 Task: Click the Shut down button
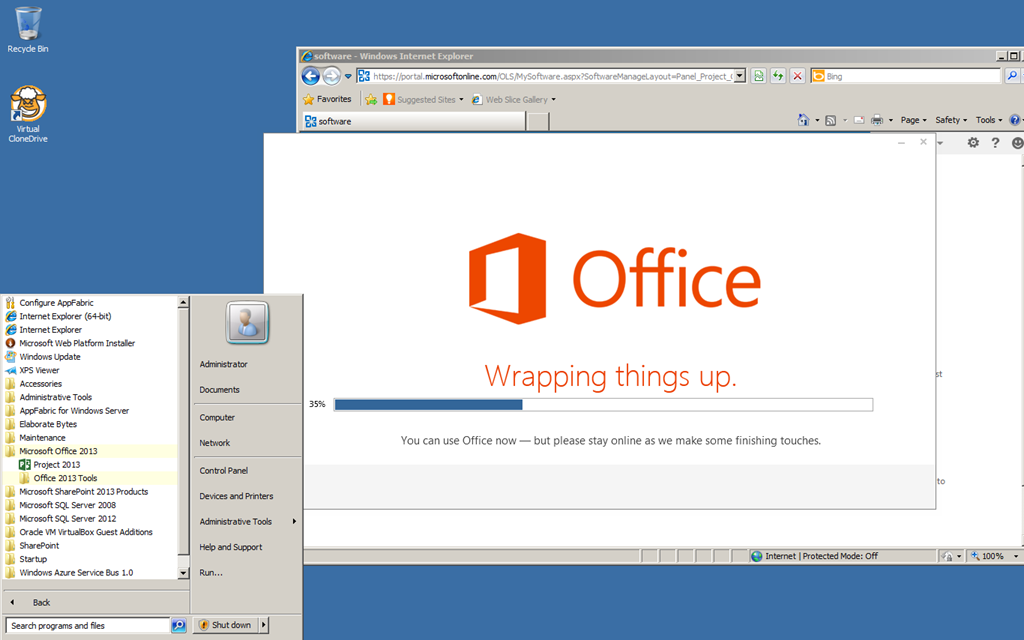click(x=225, y=625)
